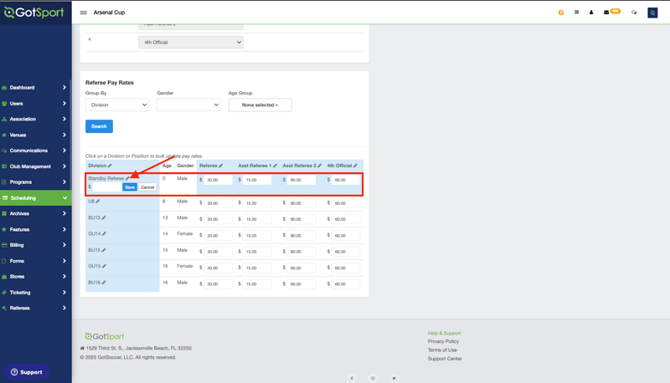Click the Features star icon
670x383 pixels.
point(4,230)
